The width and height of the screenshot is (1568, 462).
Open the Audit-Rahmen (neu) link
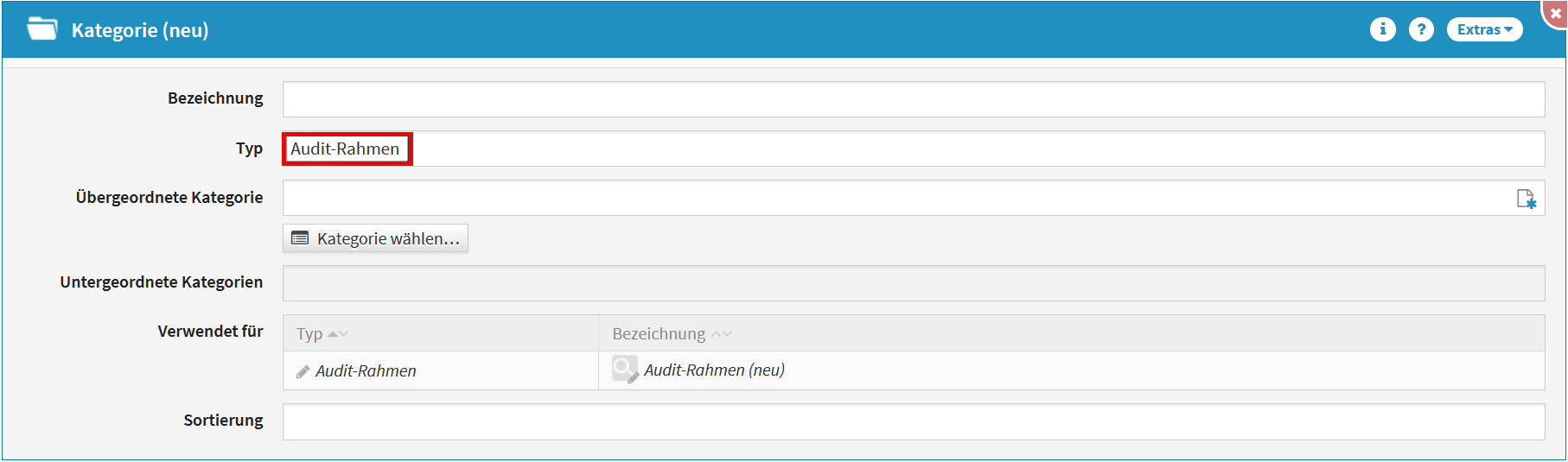tap(714, 370)
